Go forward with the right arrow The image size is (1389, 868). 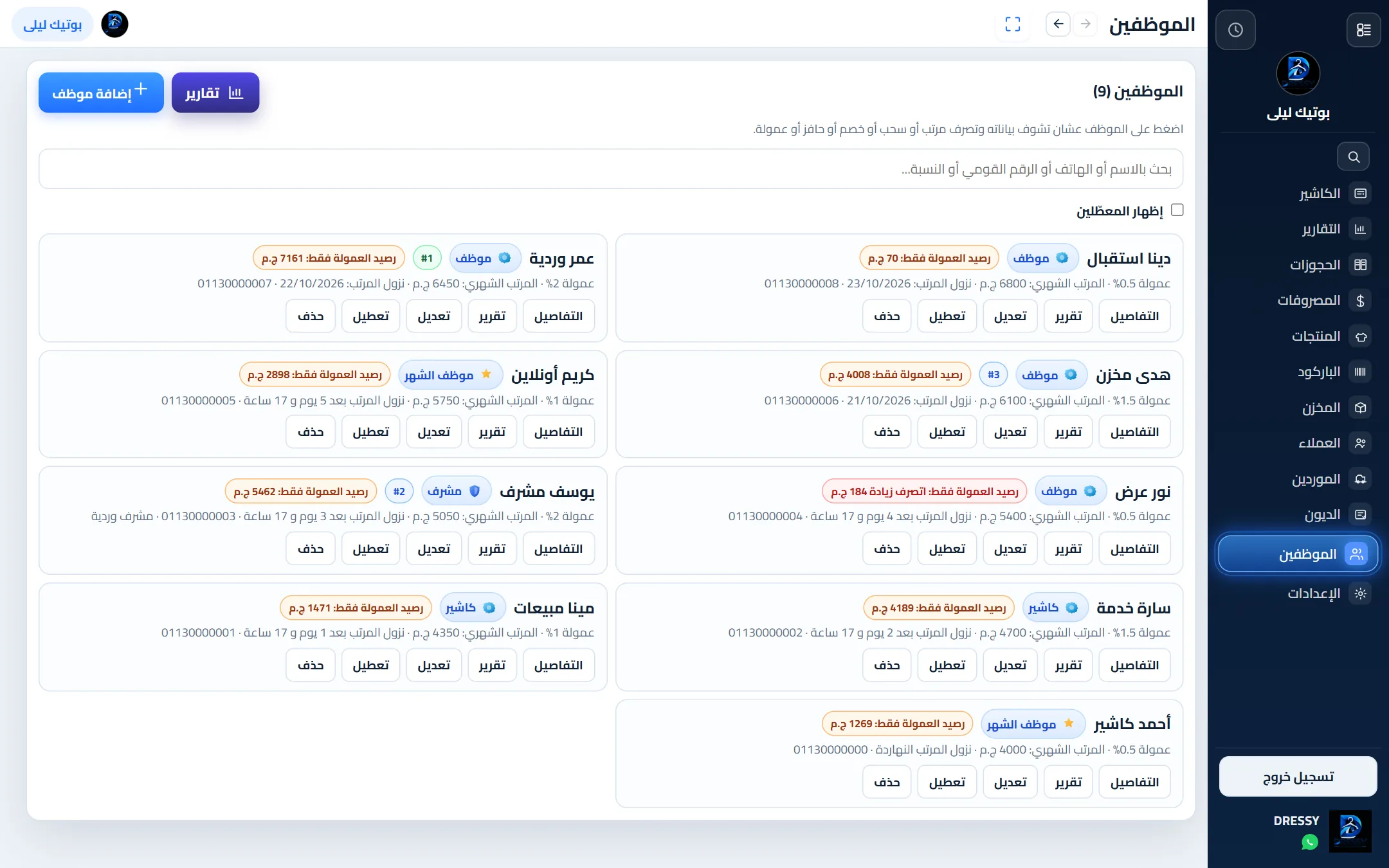click(1085, 24)
